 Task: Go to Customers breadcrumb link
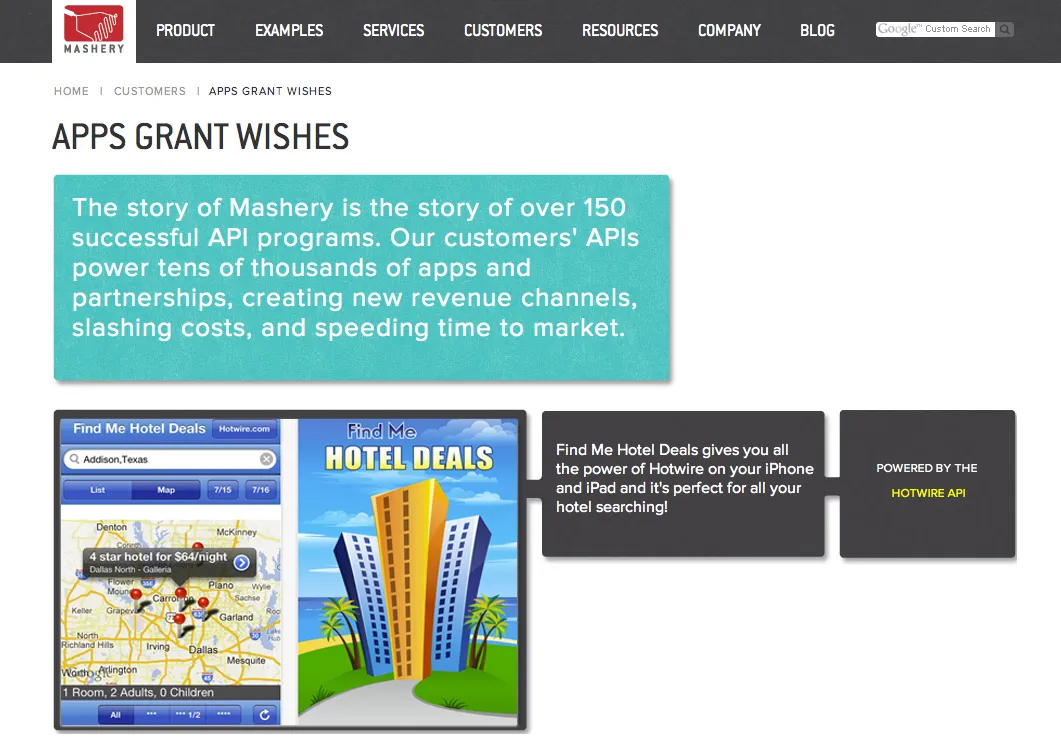[150, 91]
